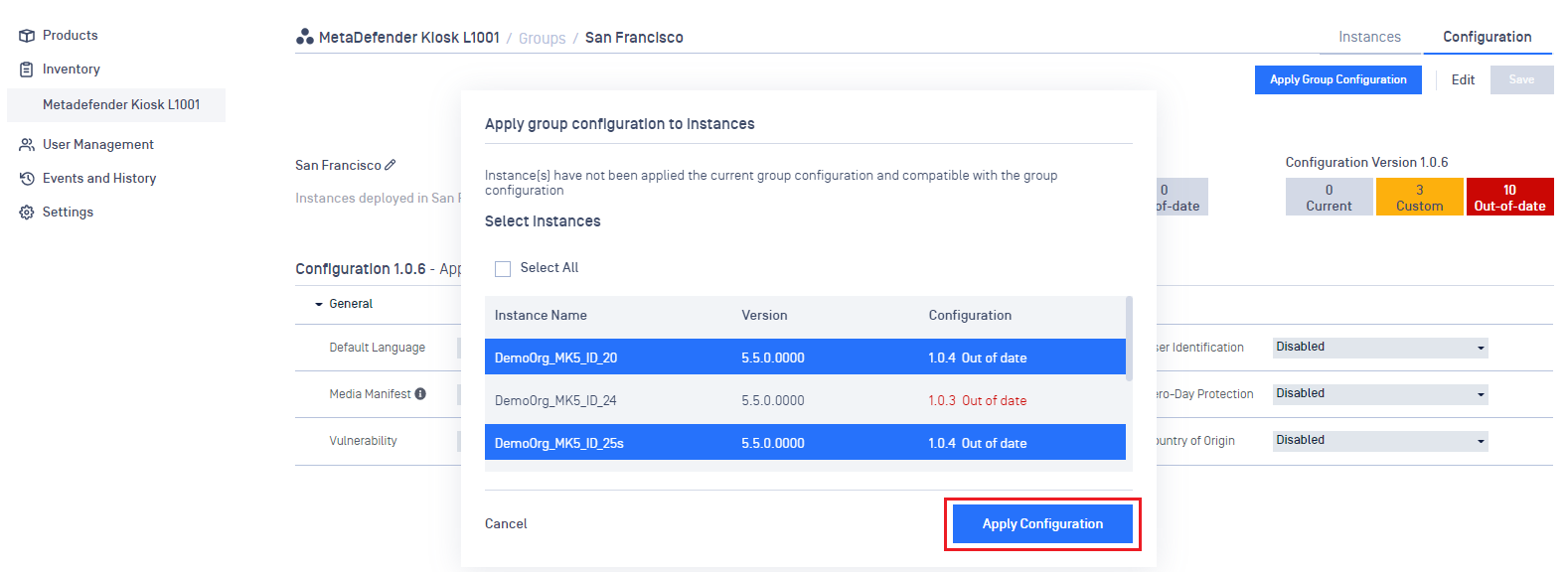This screenshot has width=1568, height=572.
Task: Click the Apply Group Configuration button
Action: [1337, 80]
